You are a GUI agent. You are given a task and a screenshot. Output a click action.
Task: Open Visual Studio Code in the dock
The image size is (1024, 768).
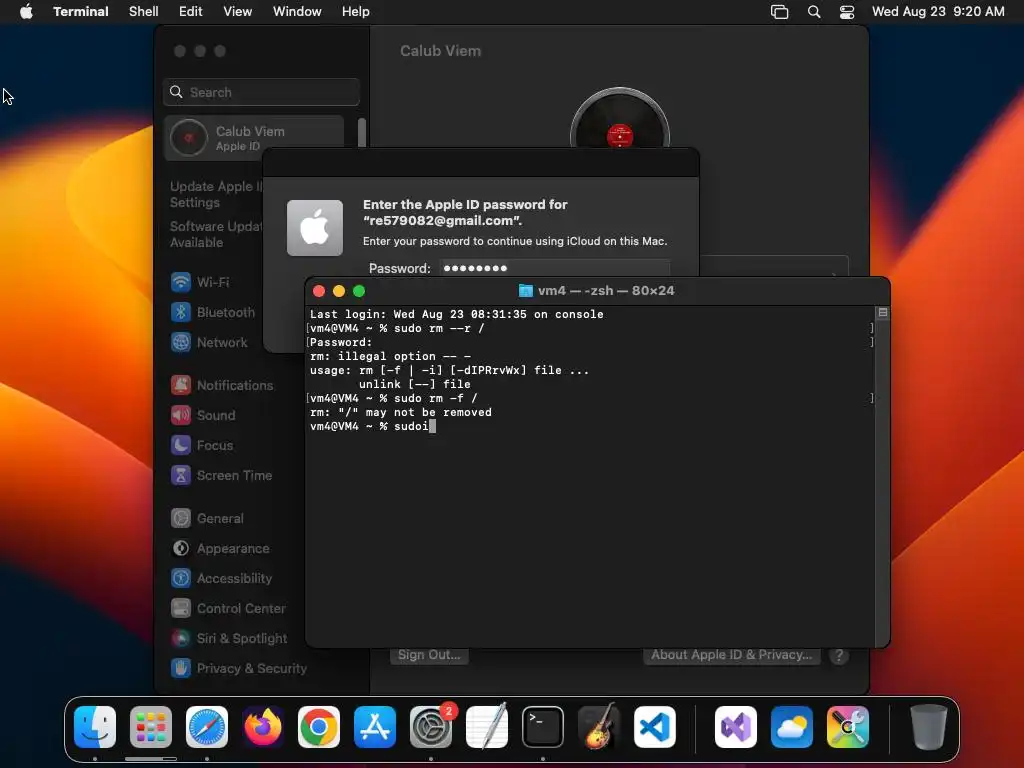tap(654, 727)
